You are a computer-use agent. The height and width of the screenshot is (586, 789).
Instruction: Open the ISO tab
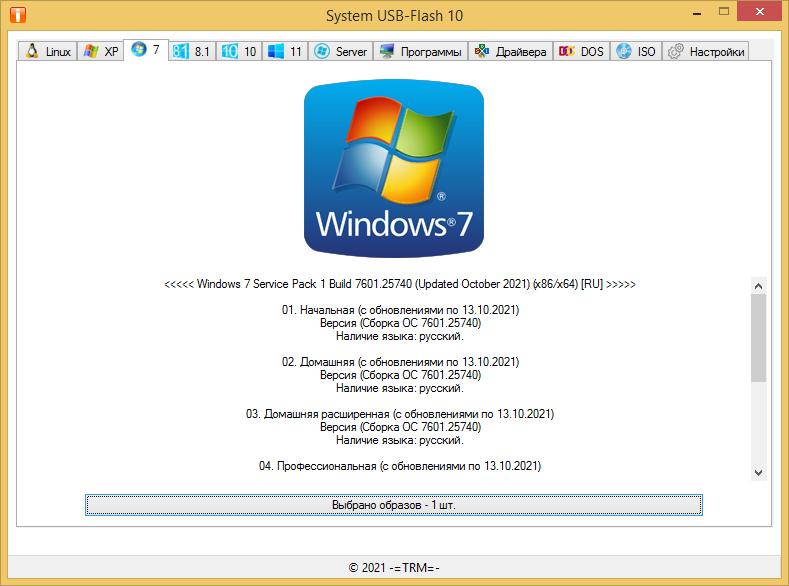coord(636,51)
